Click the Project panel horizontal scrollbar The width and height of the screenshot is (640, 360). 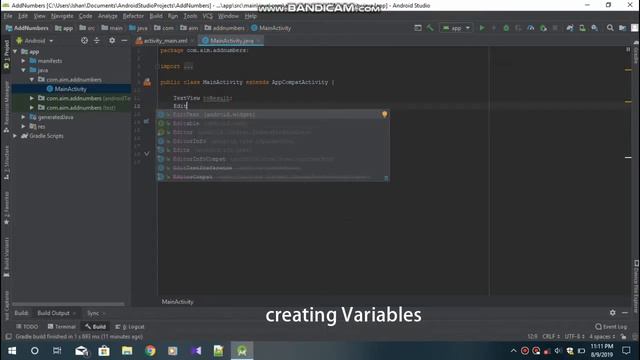tap(69, 304)
